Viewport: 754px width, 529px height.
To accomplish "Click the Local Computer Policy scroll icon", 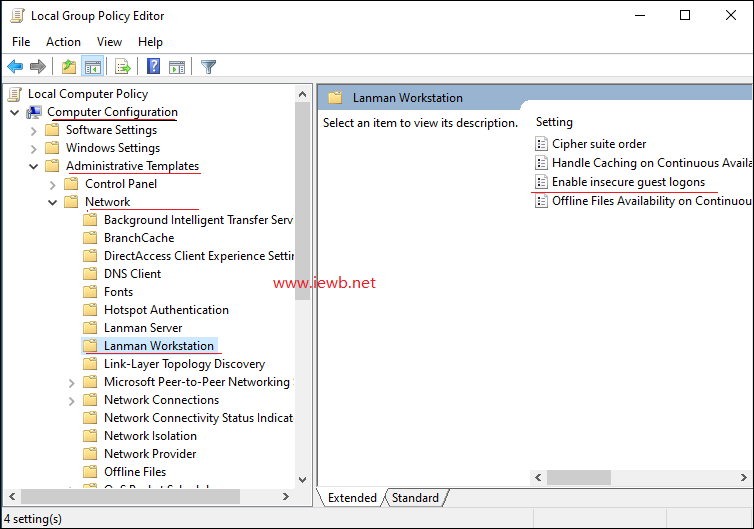I will 15,94.
